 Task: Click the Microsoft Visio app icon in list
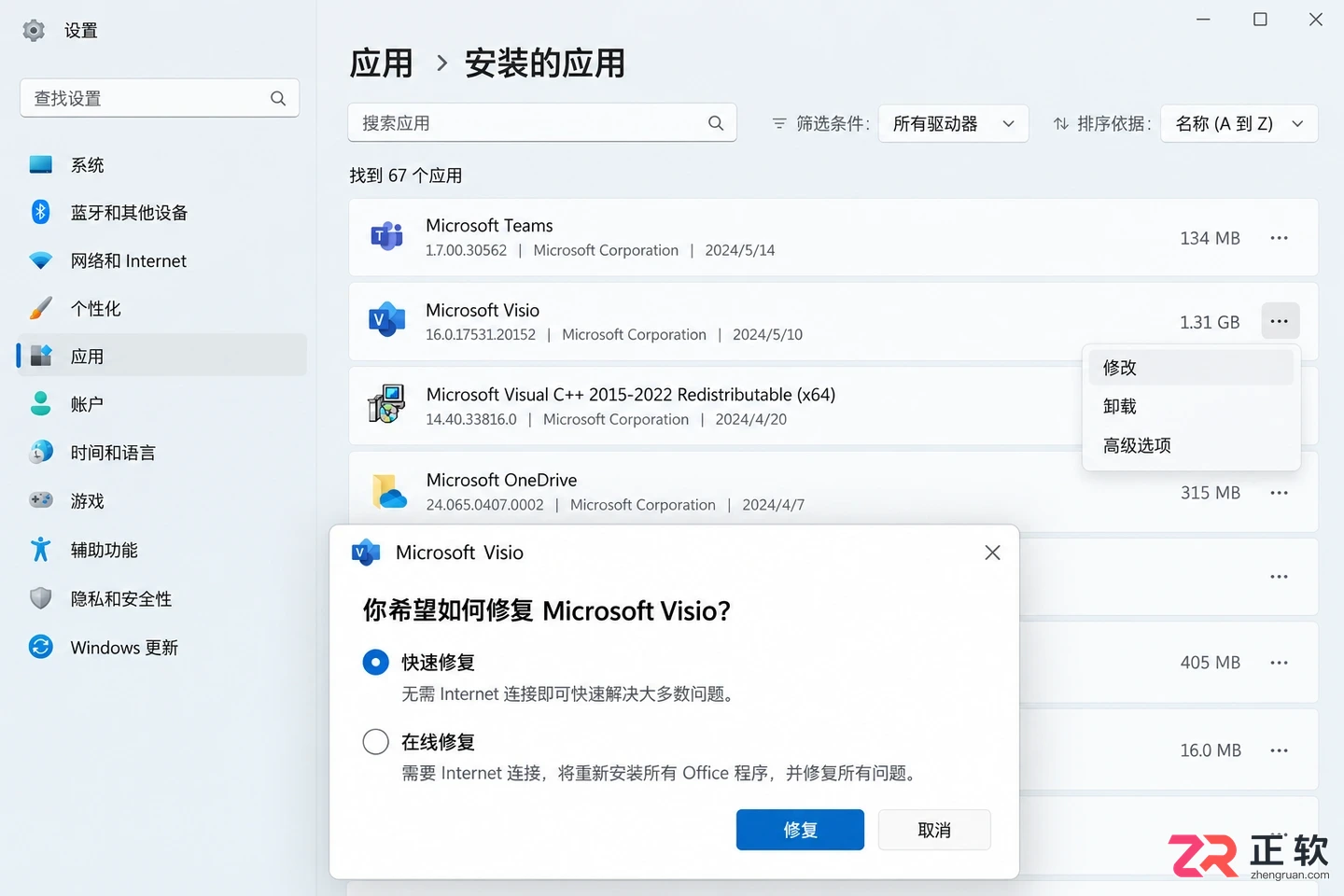pyautogui.click(x=386, y=320)
